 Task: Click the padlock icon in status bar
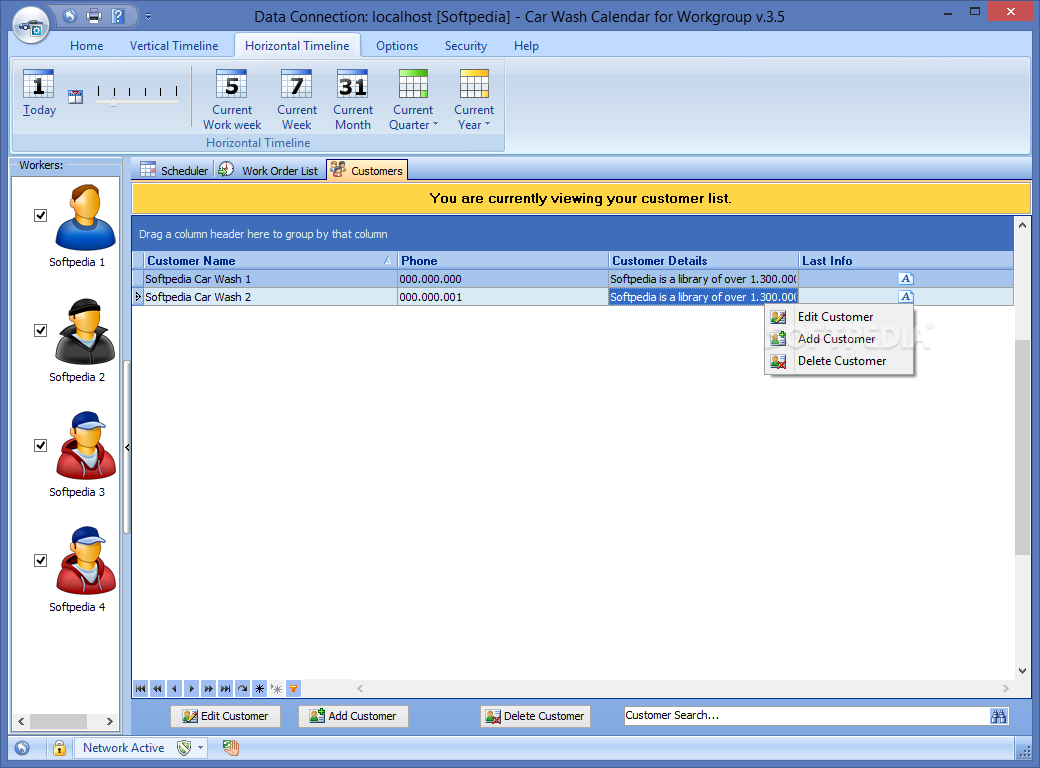click(x=60, y=748)
